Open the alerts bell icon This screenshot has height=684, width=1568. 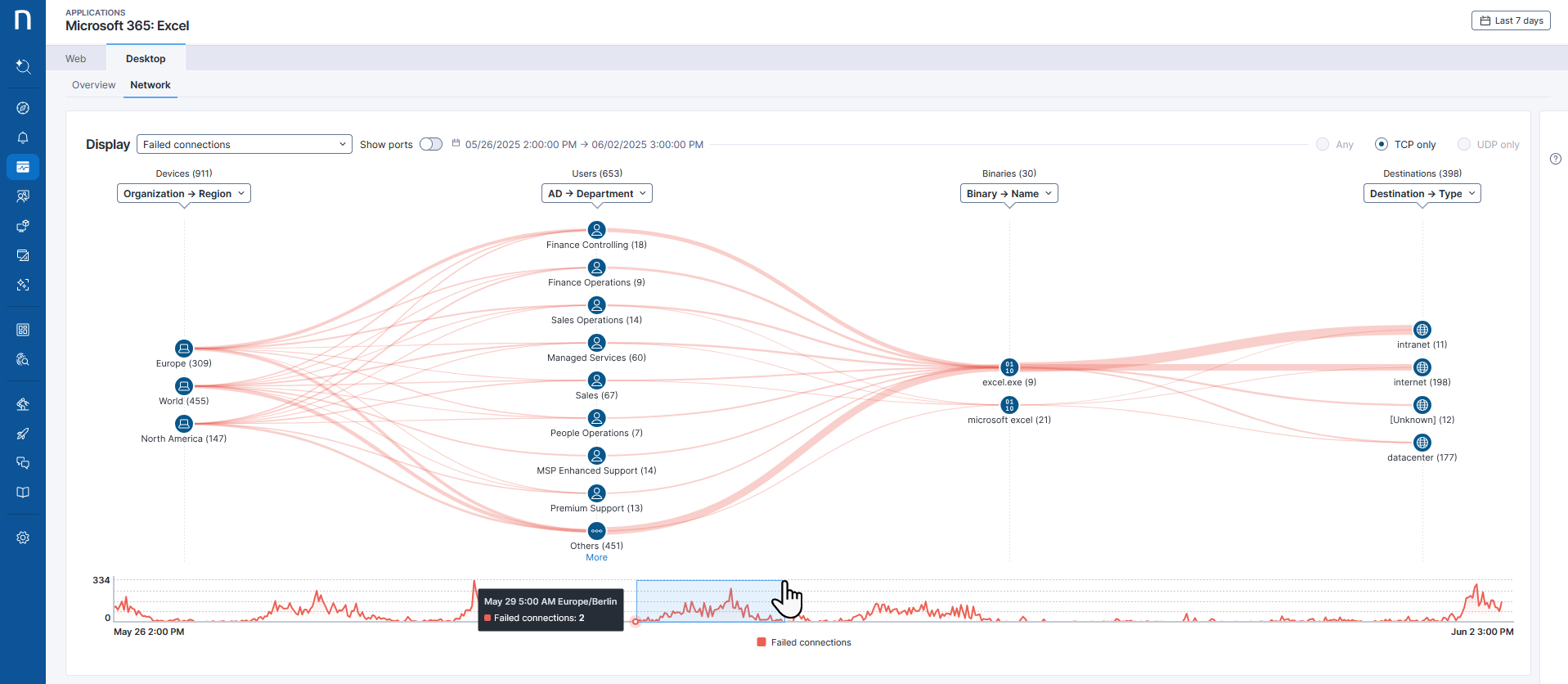pos(23,137)
